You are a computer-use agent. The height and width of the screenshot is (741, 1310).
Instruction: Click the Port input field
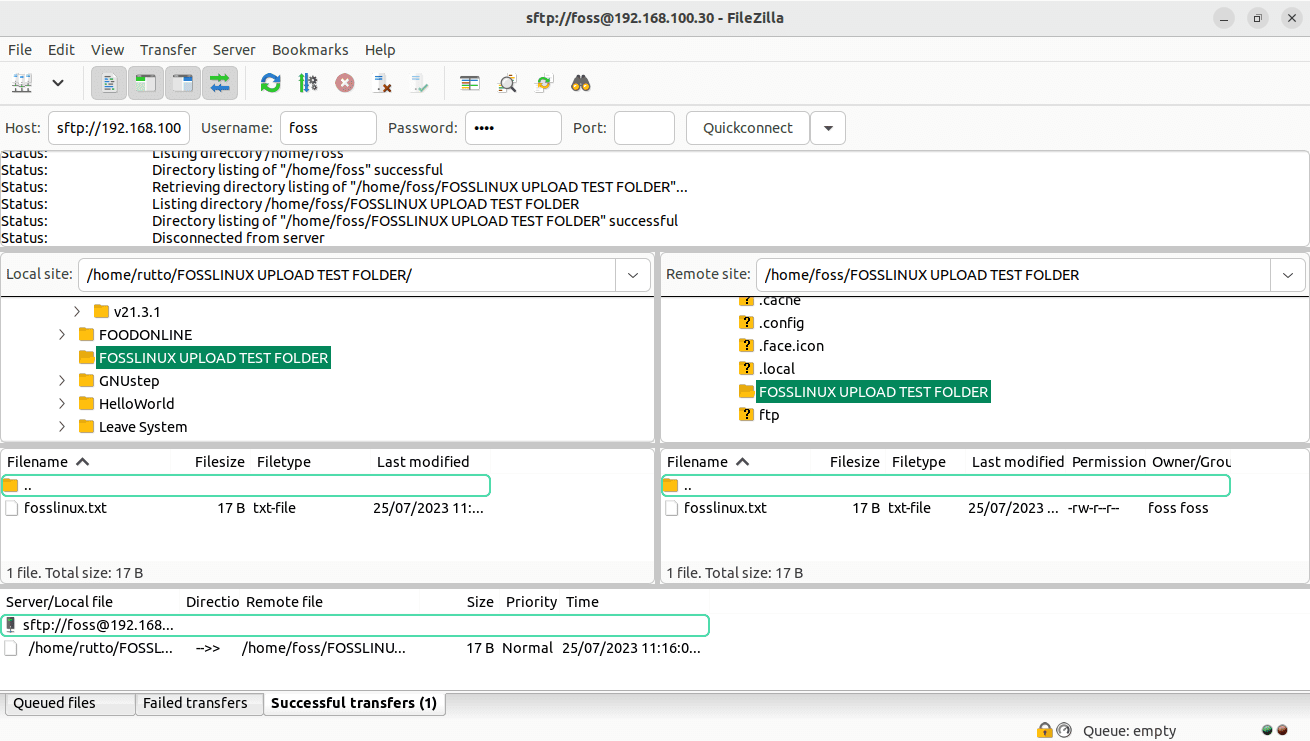pyautogui.click(x=644, y=128)
